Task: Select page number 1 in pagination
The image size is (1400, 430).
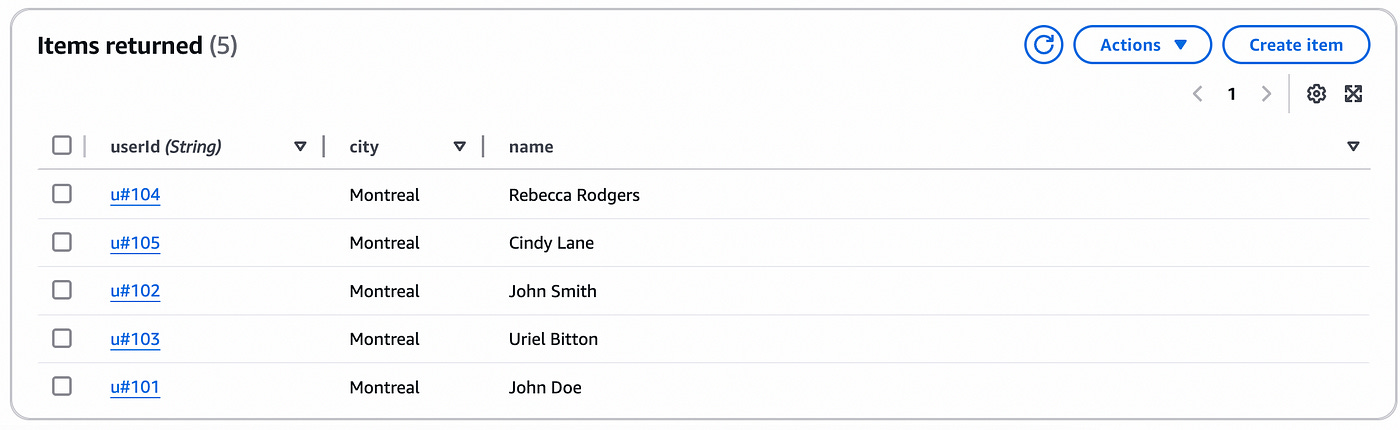Action: coord(1232,94)
